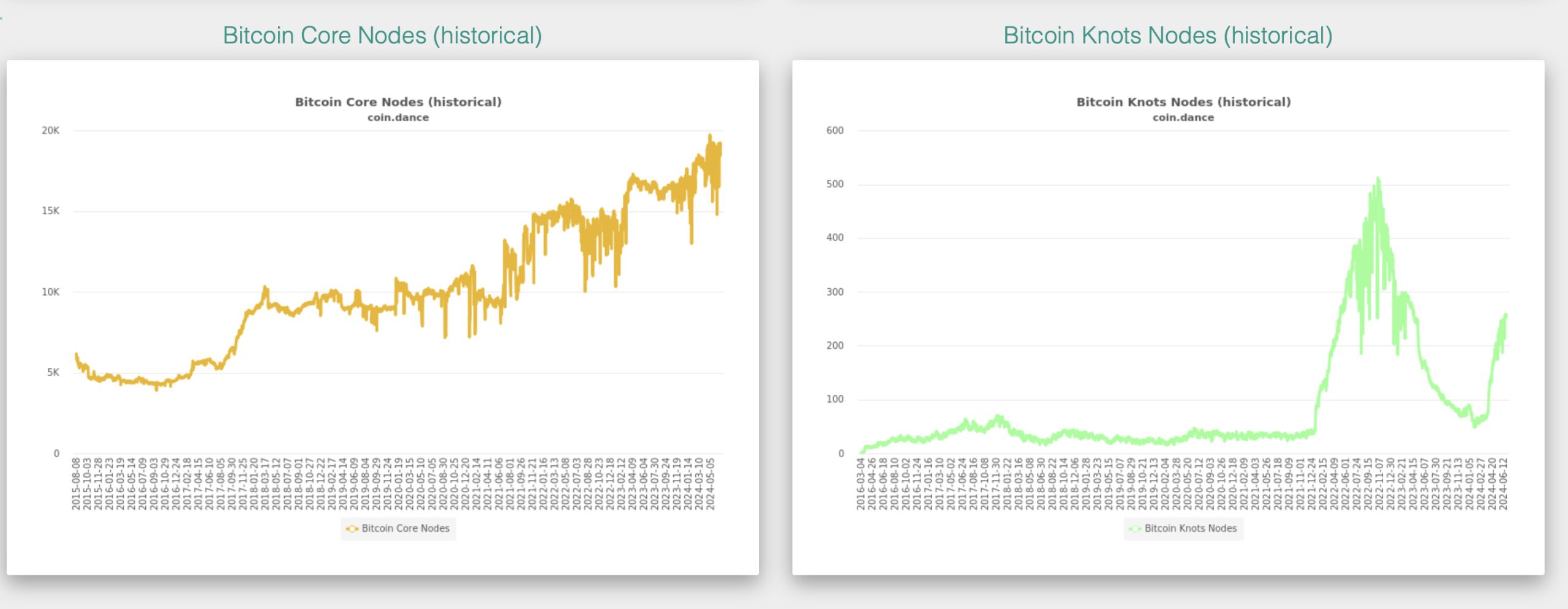Image resolution: width=1568 pixels, height=609 pixels.
Task: Click the bold Bitcoin Knots Nodes chart title
Action: (1183, 102)
